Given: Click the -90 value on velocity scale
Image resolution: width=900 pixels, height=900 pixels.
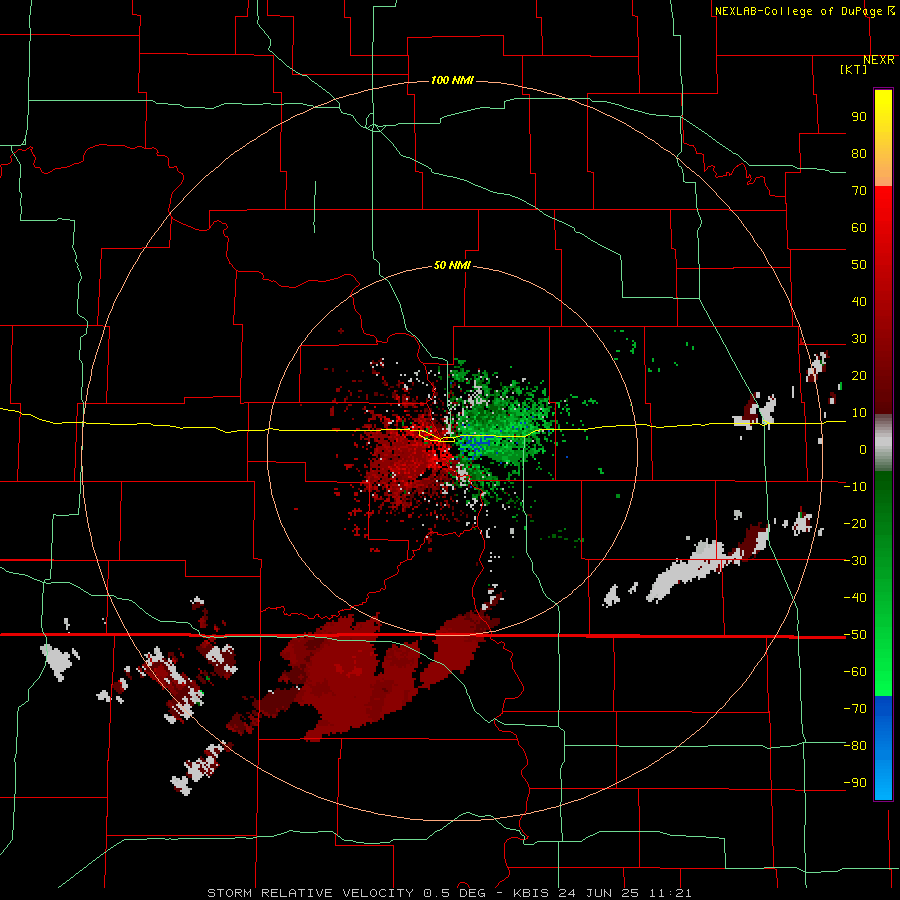Looking at the screenshot, I should pyautogui.click(x=855, y=783).
